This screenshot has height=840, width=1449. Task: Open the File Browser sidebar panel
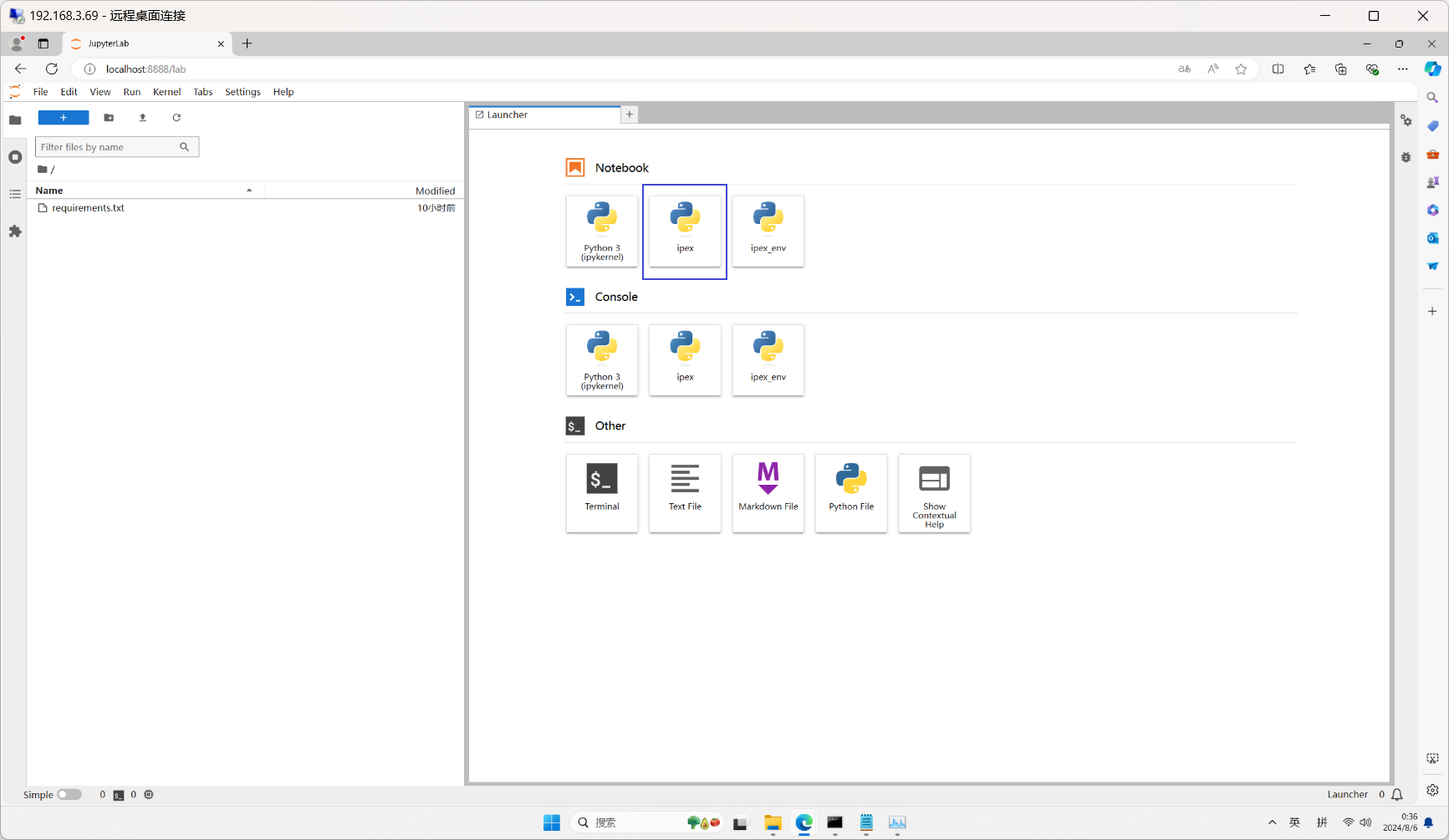point(15,120)
